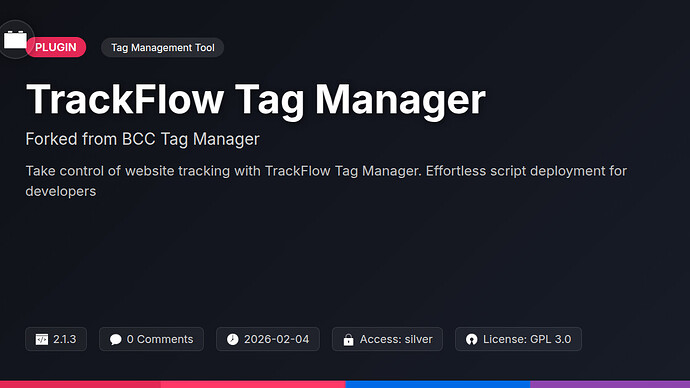
Task: Click the 'License: GPL 3.0' label
Action: 527,339
